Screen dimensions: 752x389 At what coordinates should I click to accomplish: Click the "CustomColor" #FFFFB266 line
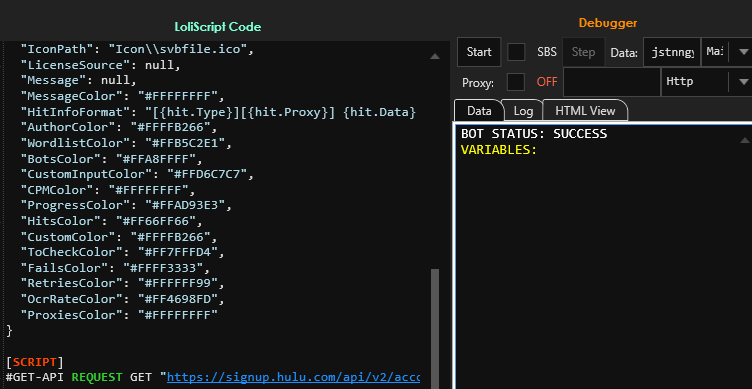[x=119, y=236]
